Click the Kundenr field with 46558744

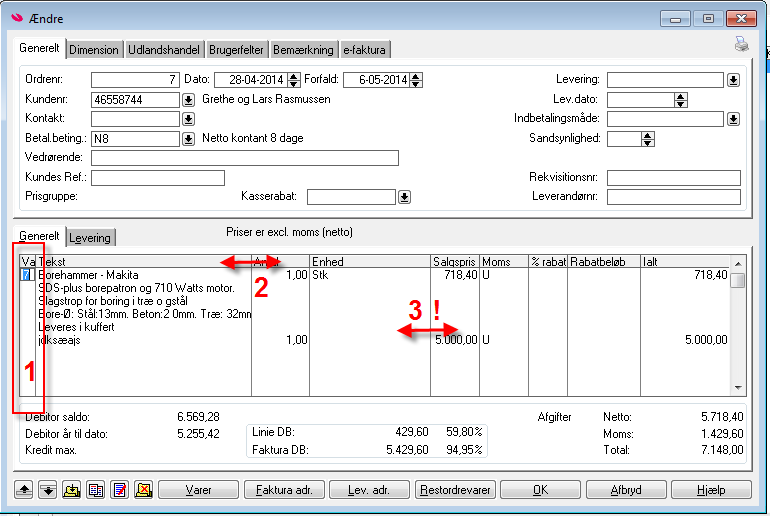(136, 100)
